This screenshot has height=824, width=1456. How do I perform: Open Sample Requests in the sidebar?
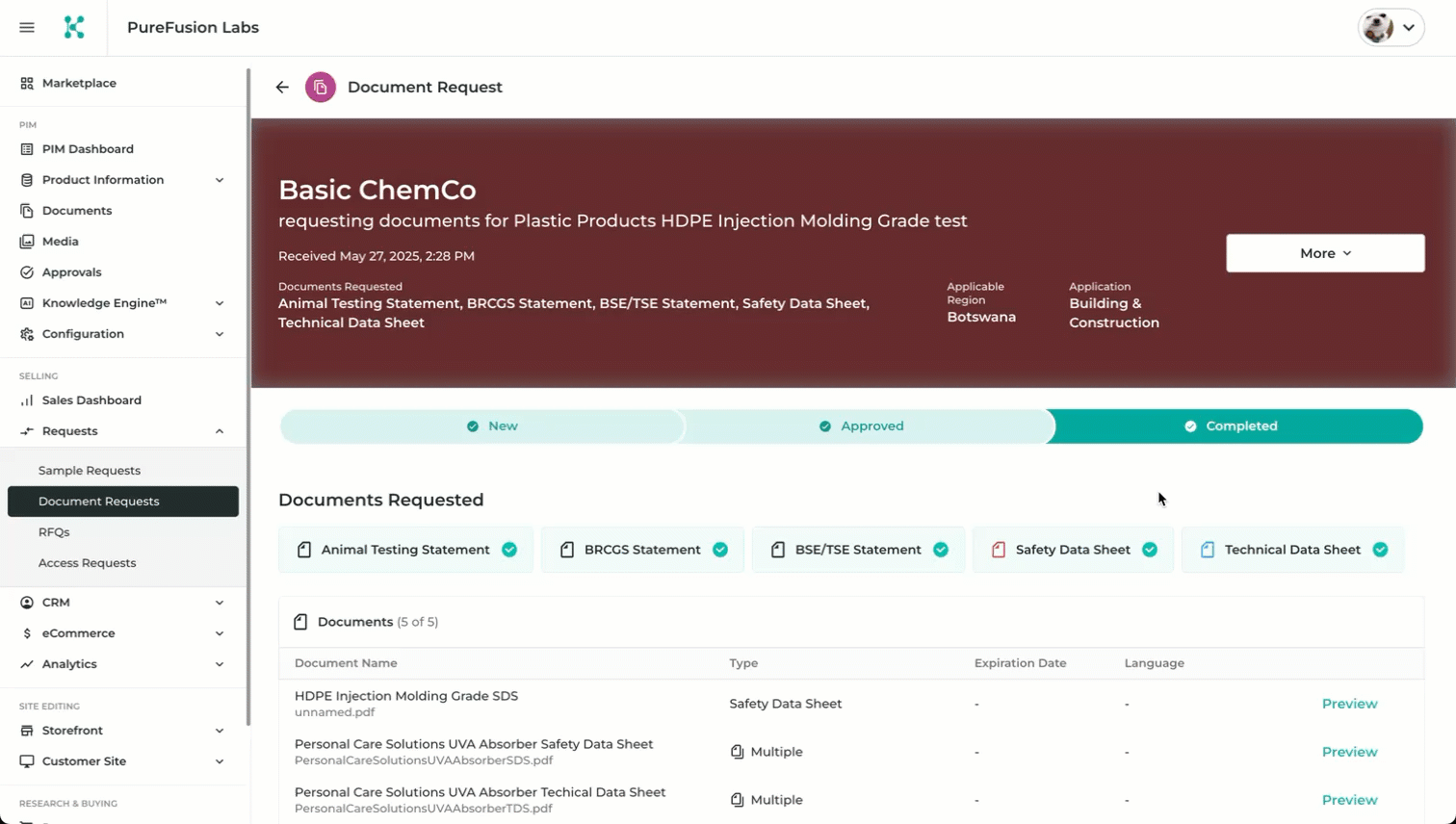click(x=123, y=471)
